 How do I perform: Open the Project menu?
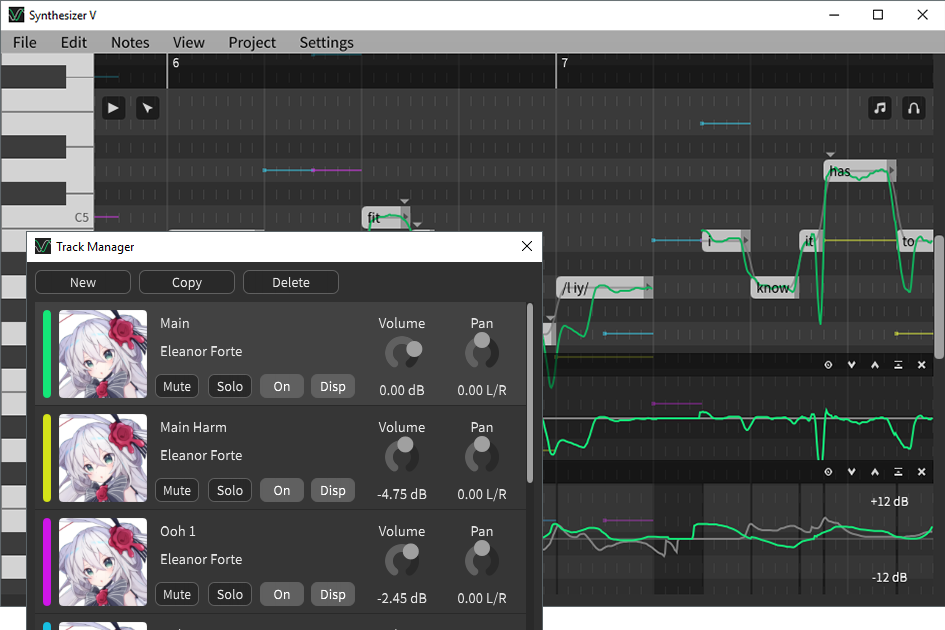pos(252,42)
